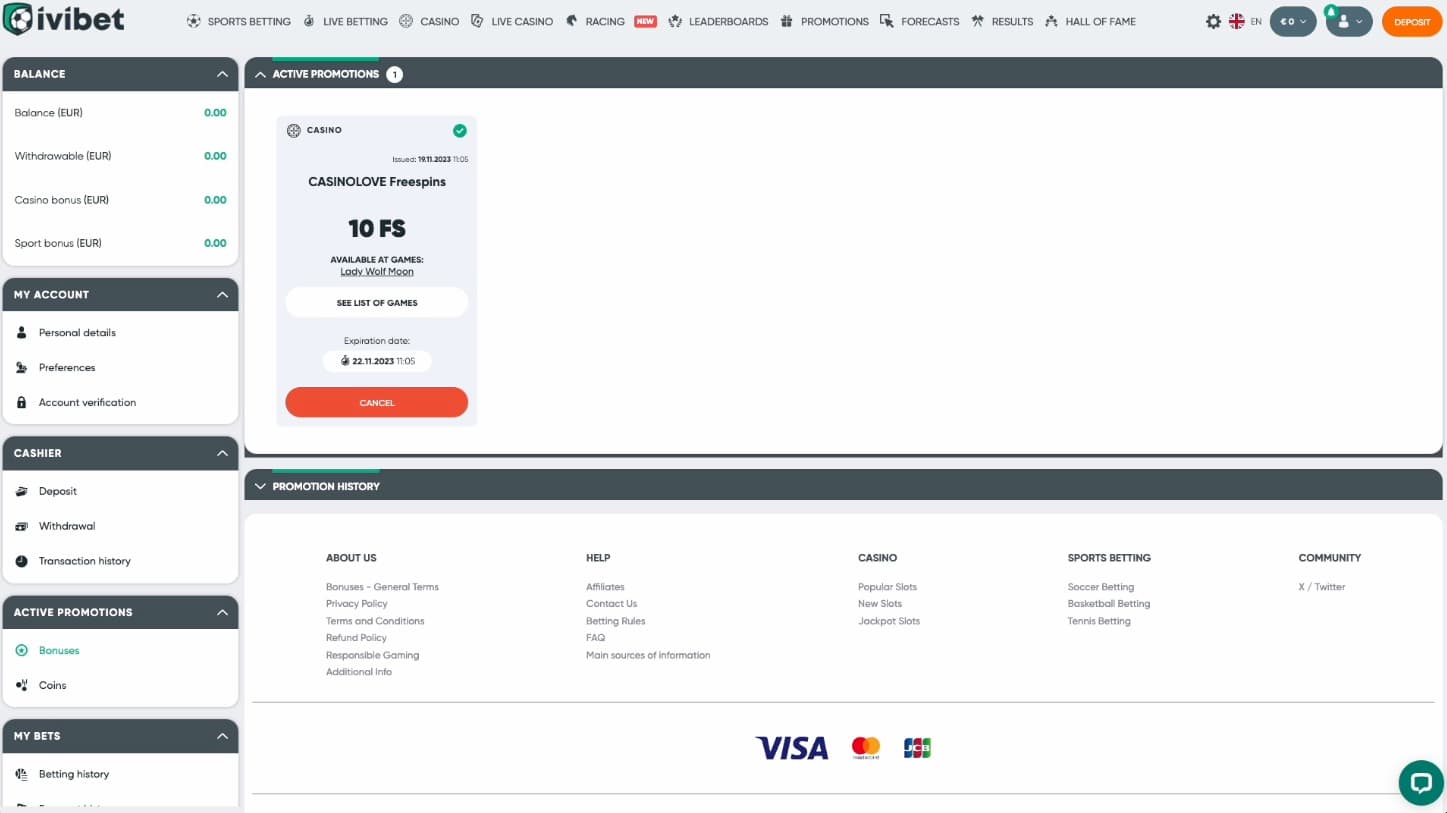
Task: Open Bonuses - General Terms link
Action: [x=382, y=587]
